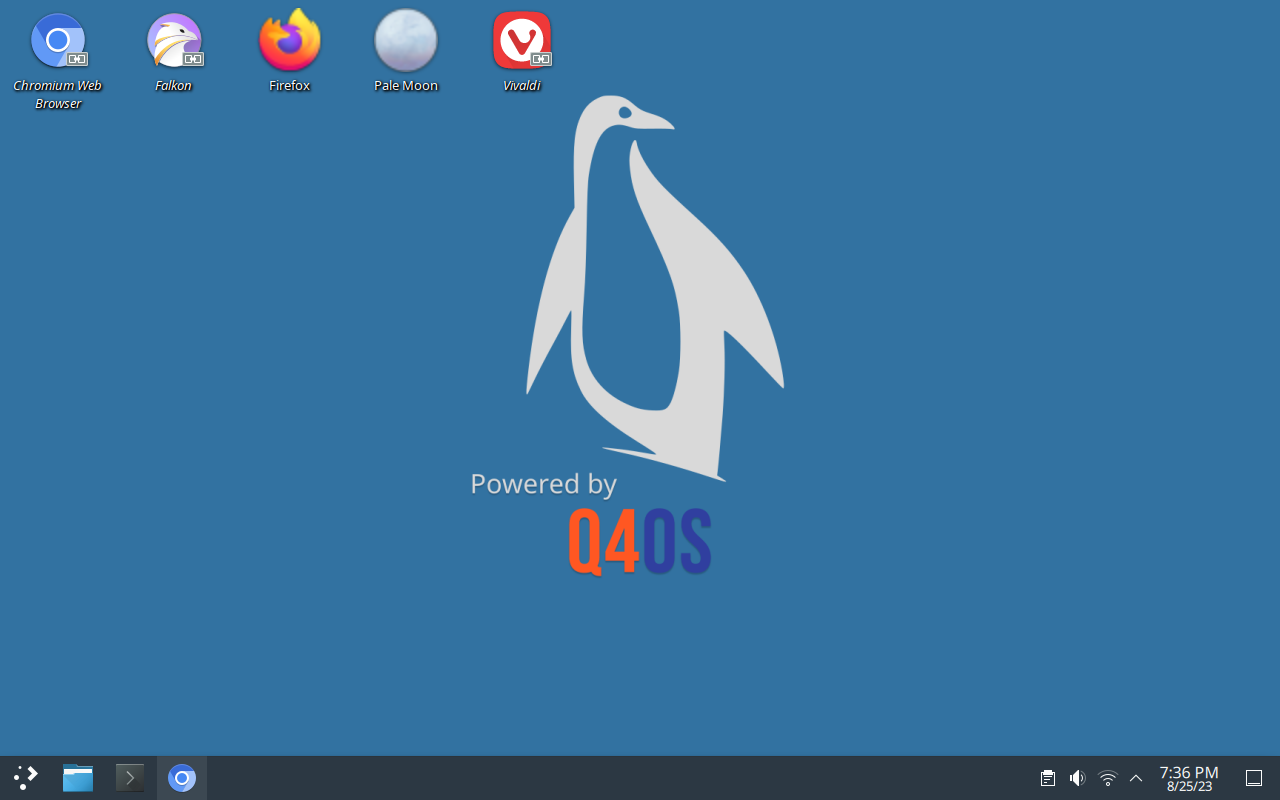Select the Pale Moon desktop icon
The height and width of the screenshot is (800, 1280).
406,41
